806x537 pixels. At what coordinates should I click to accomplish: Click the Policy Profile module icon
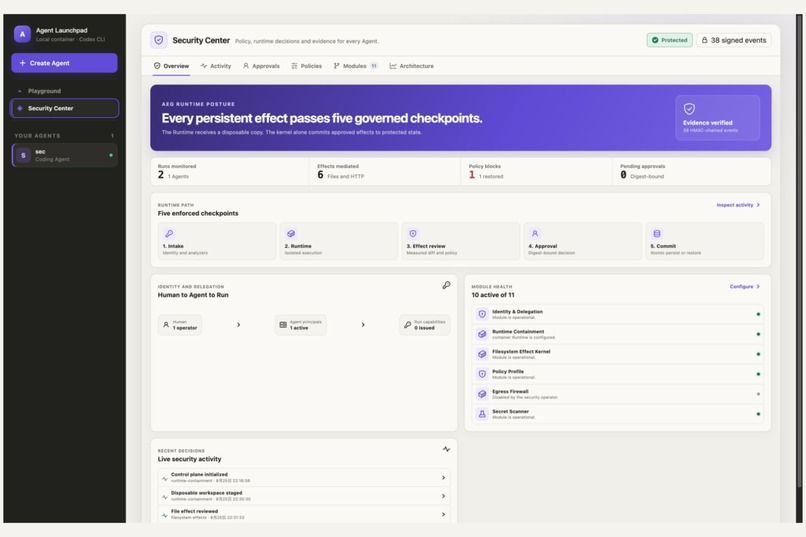click(x=482, y=374)
